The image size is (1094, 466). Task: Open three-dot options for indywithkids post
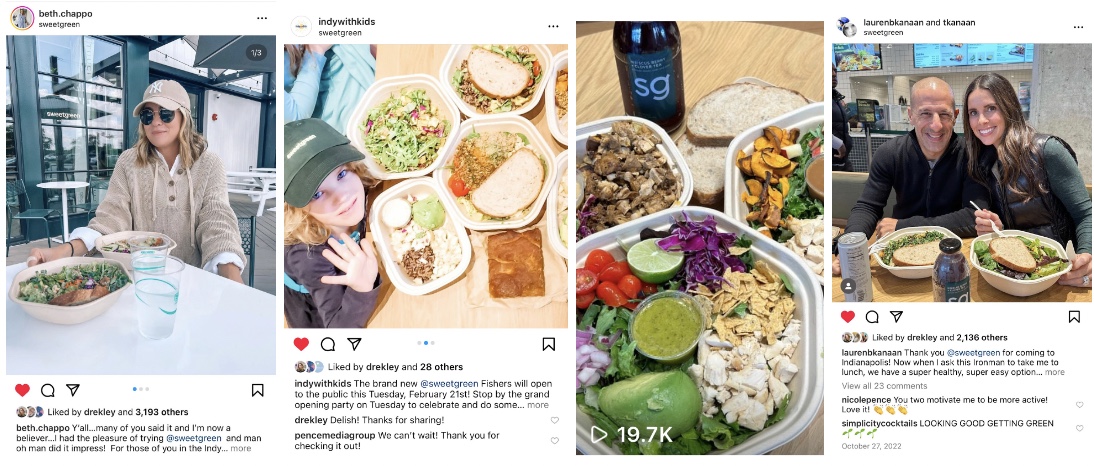(x=553, y=27)
